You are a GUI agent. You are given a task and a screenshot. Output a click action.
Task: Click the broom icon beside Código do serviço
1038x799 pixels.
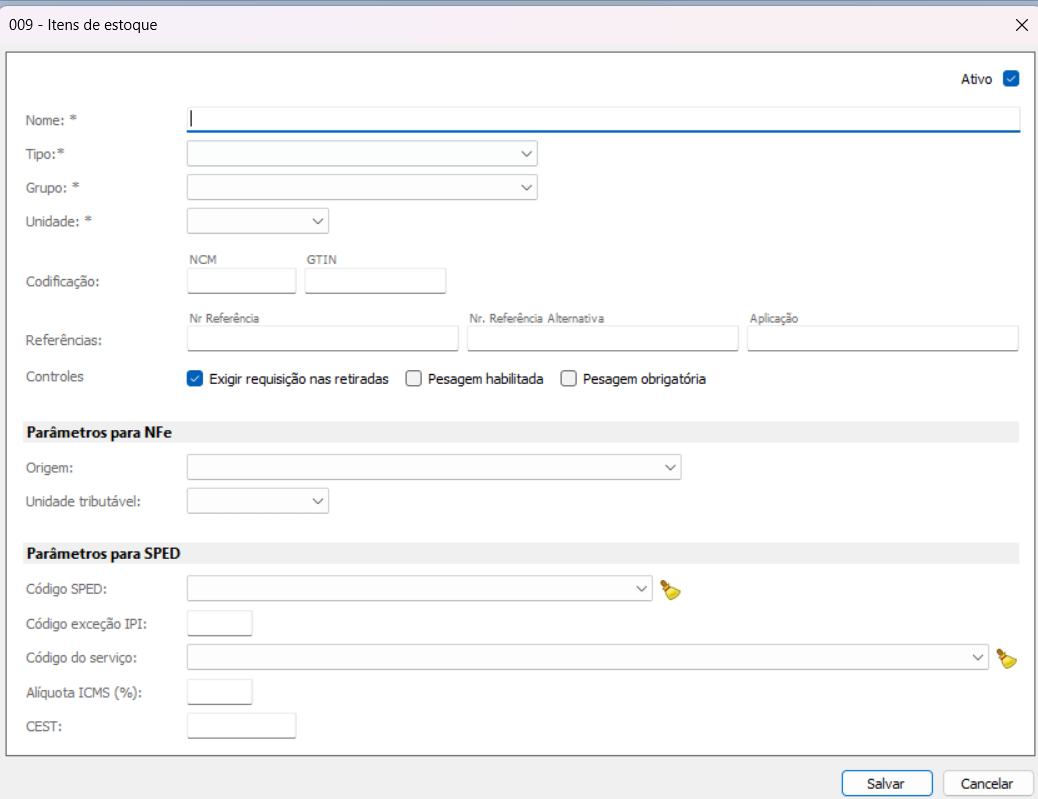(1006, 658)
